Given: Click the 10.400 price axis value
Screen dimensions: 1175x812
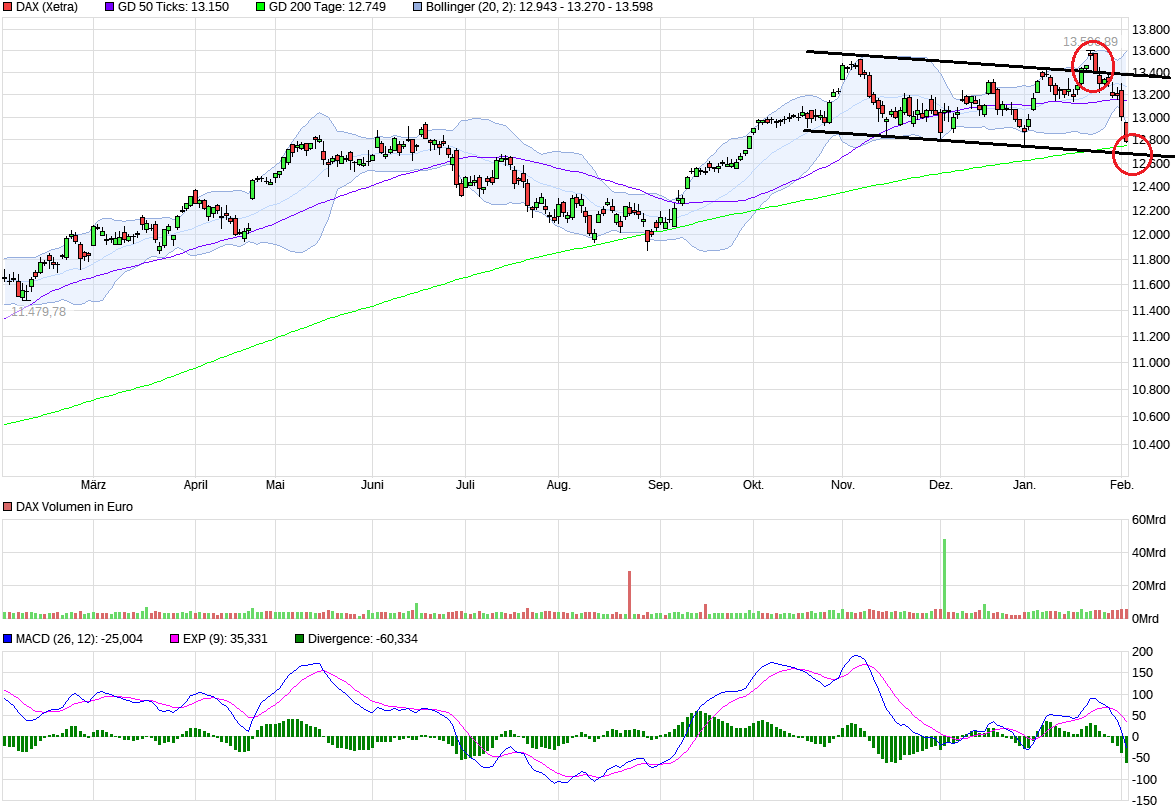Looking at the screenshot, I should [x=1150, y=445].
